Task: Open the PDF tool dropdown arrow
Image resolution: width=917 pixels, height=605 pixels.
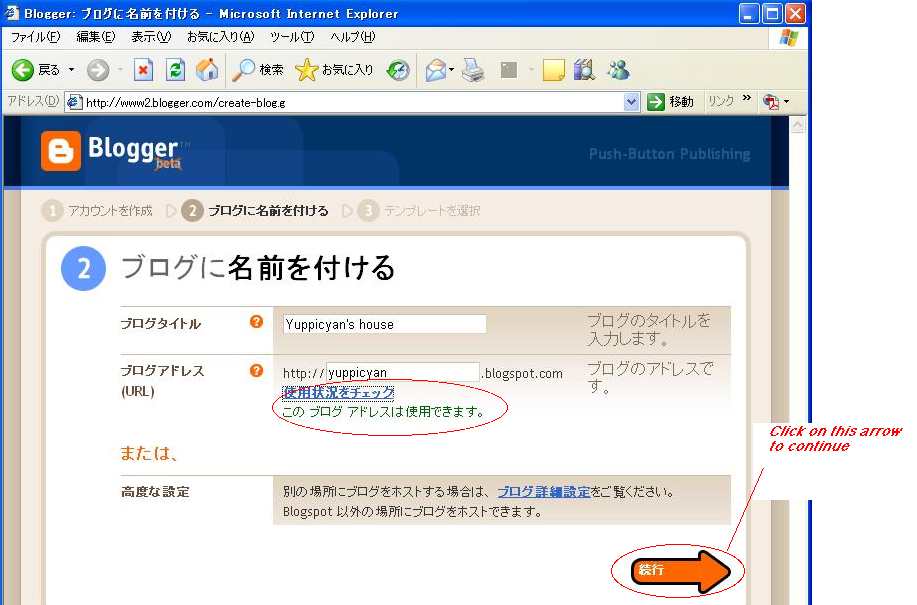Action: click(x=787, y=102)
